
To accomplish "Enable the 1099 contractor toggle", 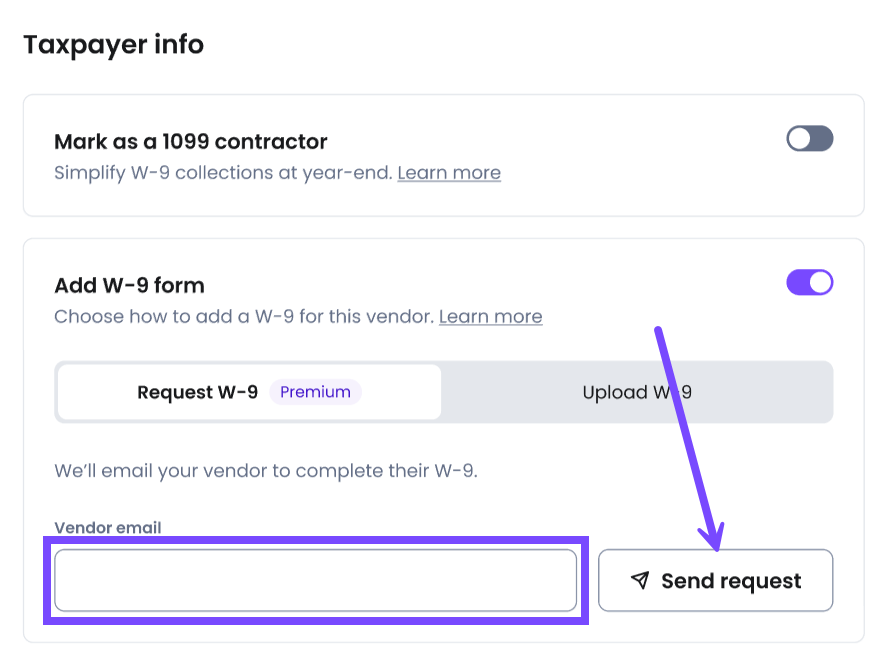I will click(x=809, y=139).
